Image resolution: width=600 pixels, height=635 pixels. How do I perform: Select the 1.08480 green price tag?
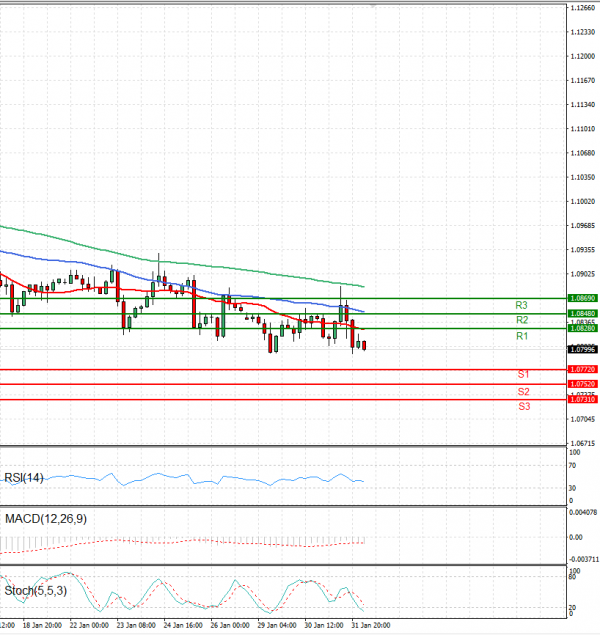pyautogui.click(x=583, y=313)
